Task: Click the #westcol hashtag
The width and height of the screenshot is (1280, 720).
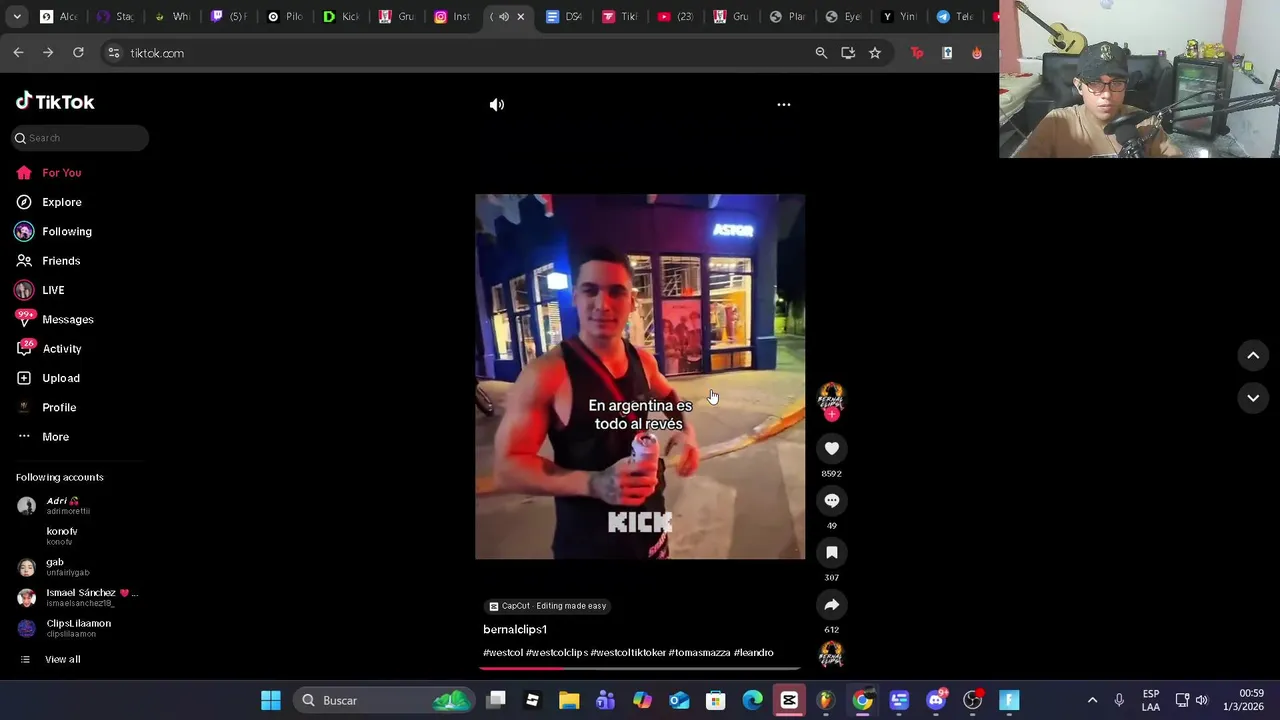Action: pos(503,653)
